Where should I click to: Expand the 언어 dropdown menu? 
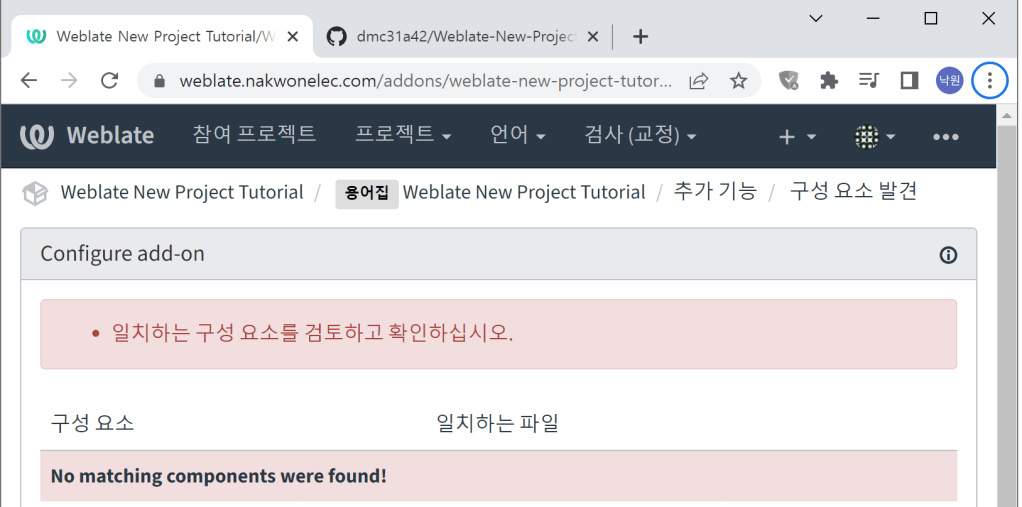(x=517, y=135)
